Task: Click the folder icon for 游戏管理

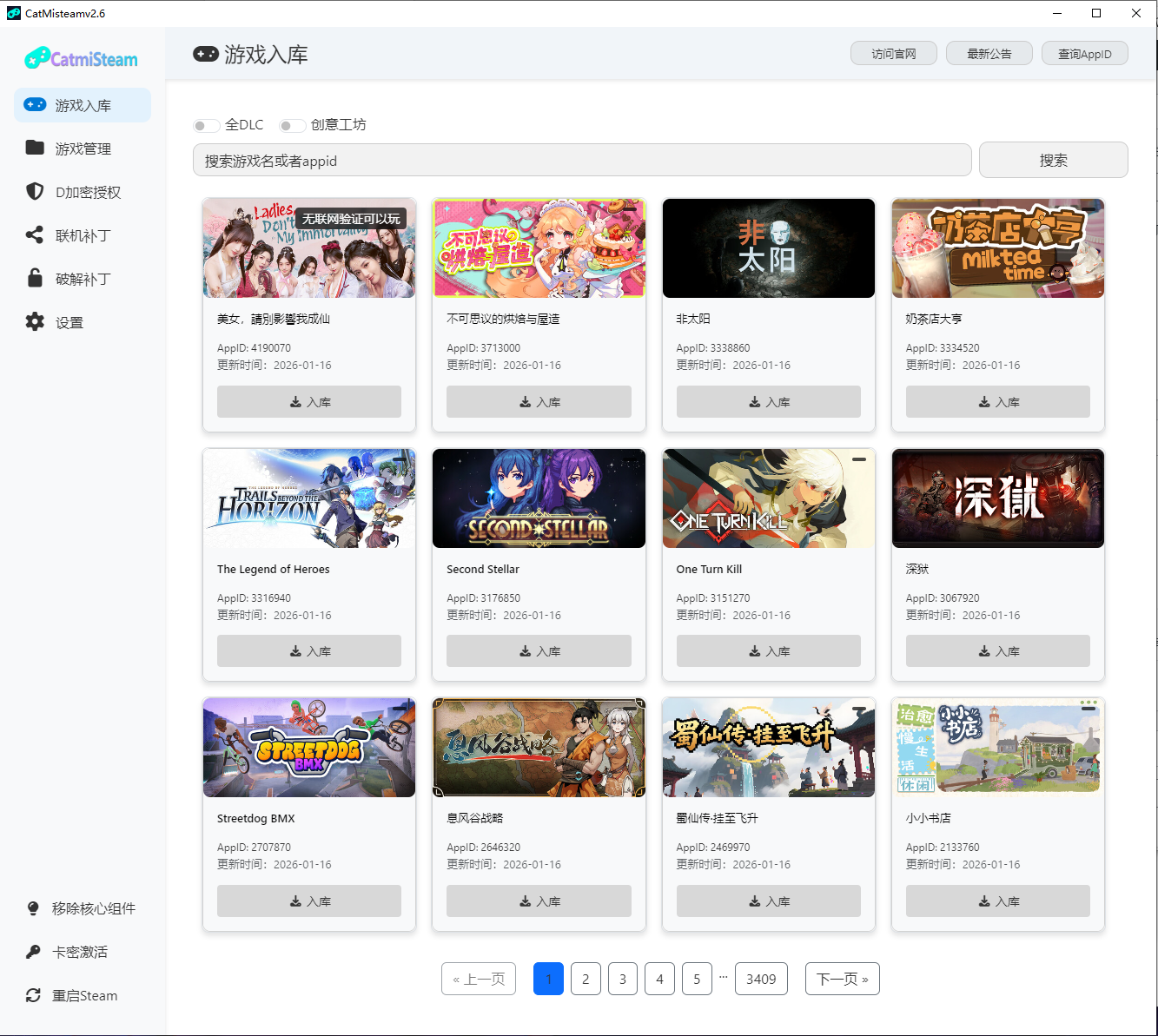Action: 35,148
